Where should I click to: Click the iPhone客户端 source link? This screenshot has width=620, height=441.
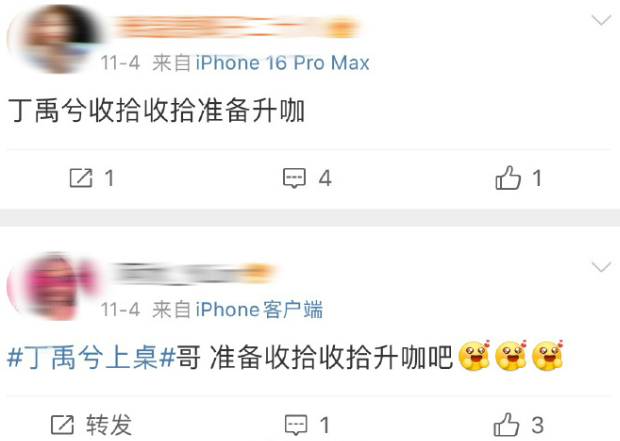[x=259, y=309]
